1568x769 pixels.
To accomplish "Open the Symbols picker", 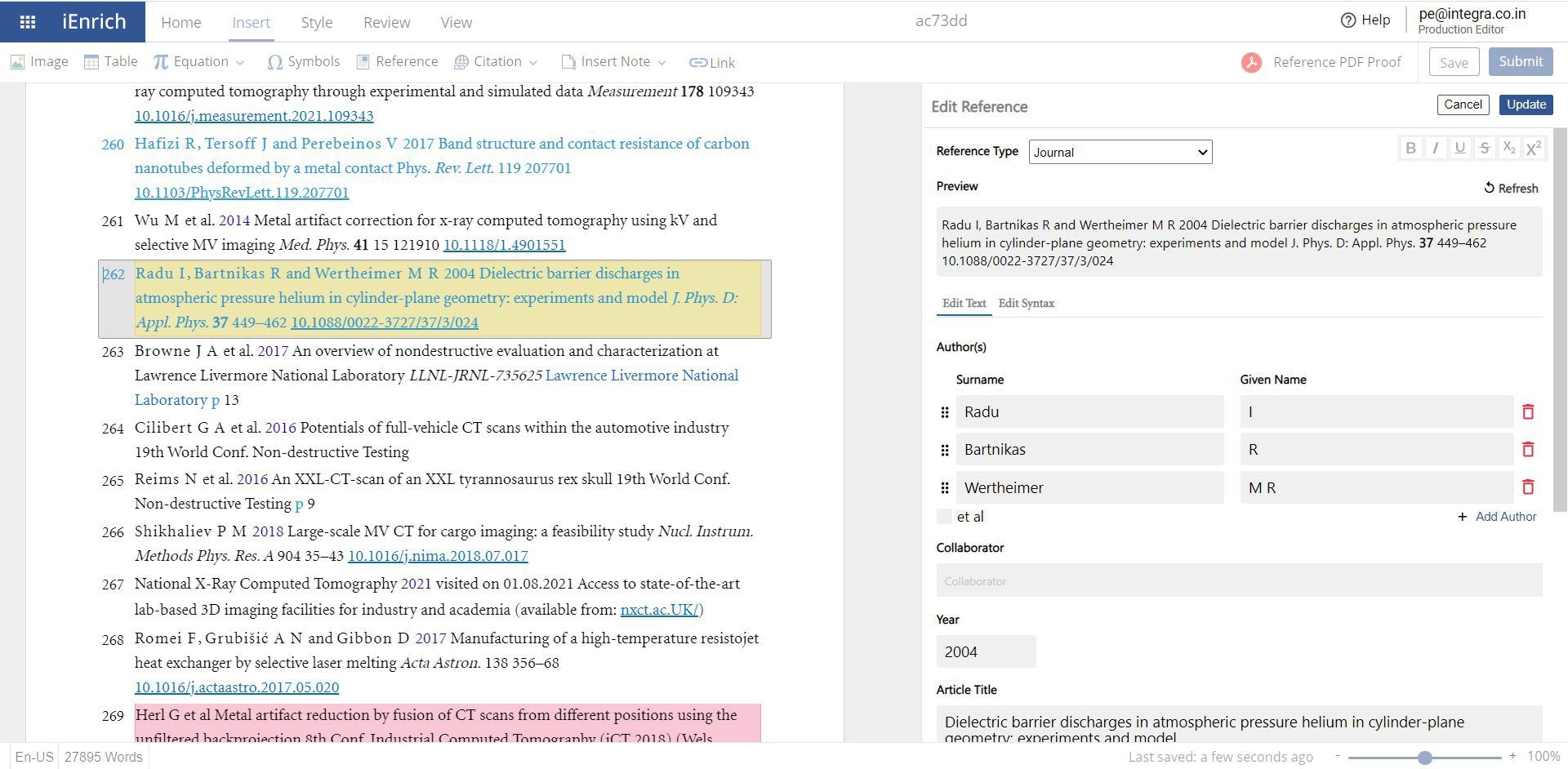I will click(304, 62).
